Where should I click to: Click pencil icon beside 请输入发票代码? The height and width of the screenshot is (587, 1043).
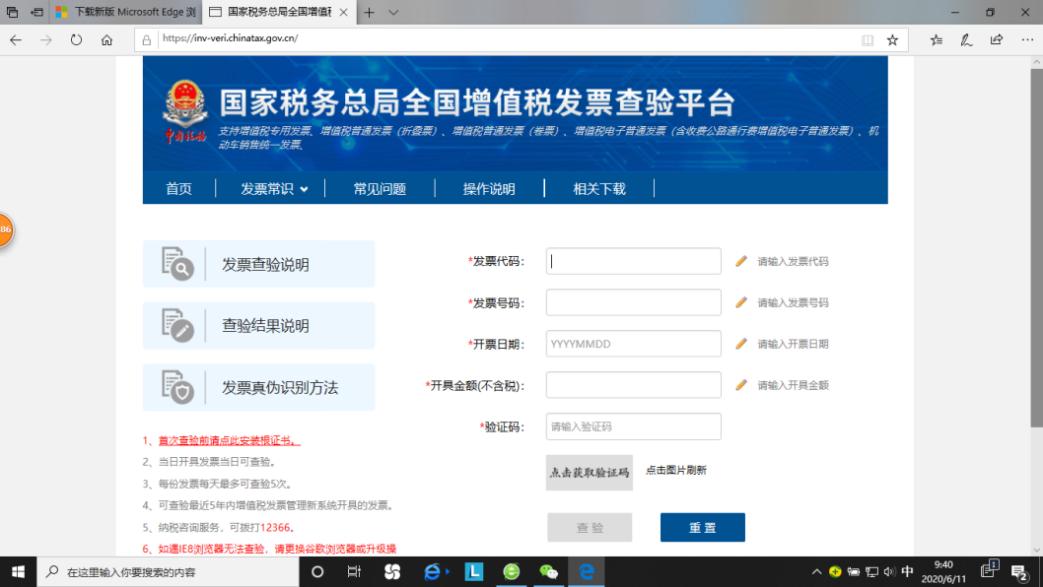coord(741,262)
